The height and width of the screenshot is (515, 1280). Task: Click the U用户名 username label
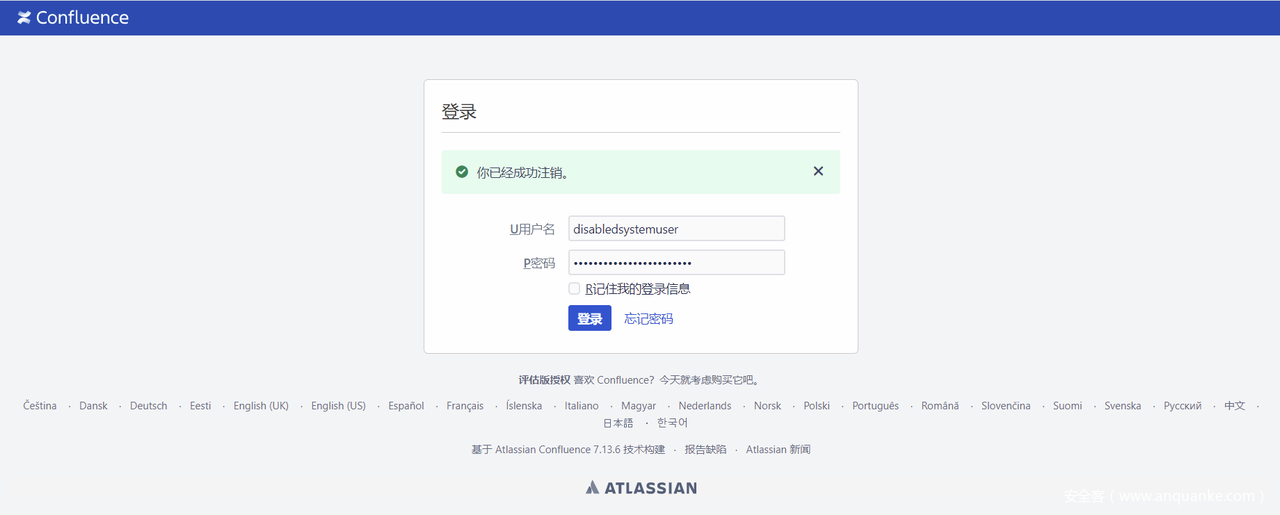tap(532, 229)
